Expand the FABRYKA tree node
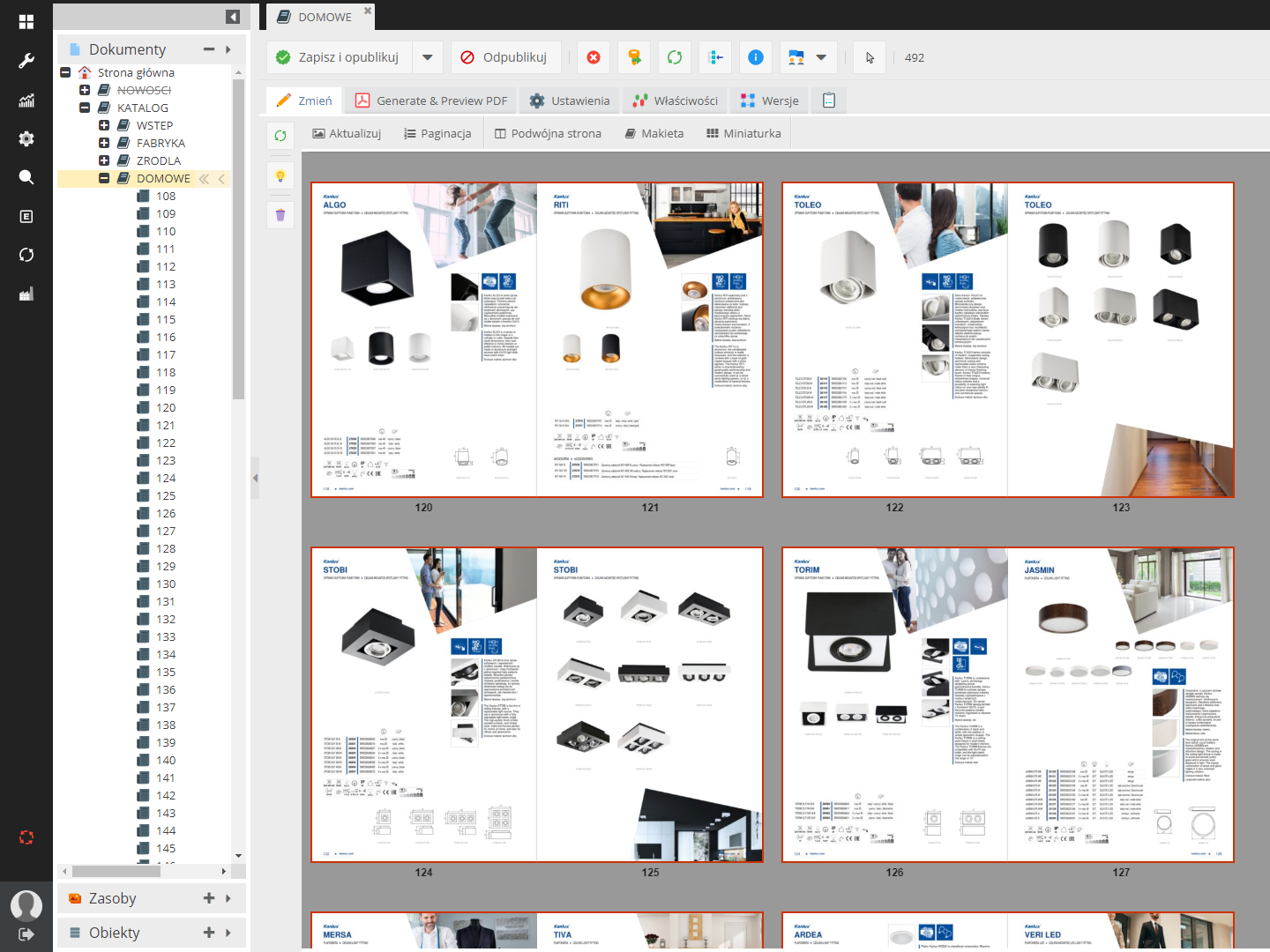 pos(104,143)
